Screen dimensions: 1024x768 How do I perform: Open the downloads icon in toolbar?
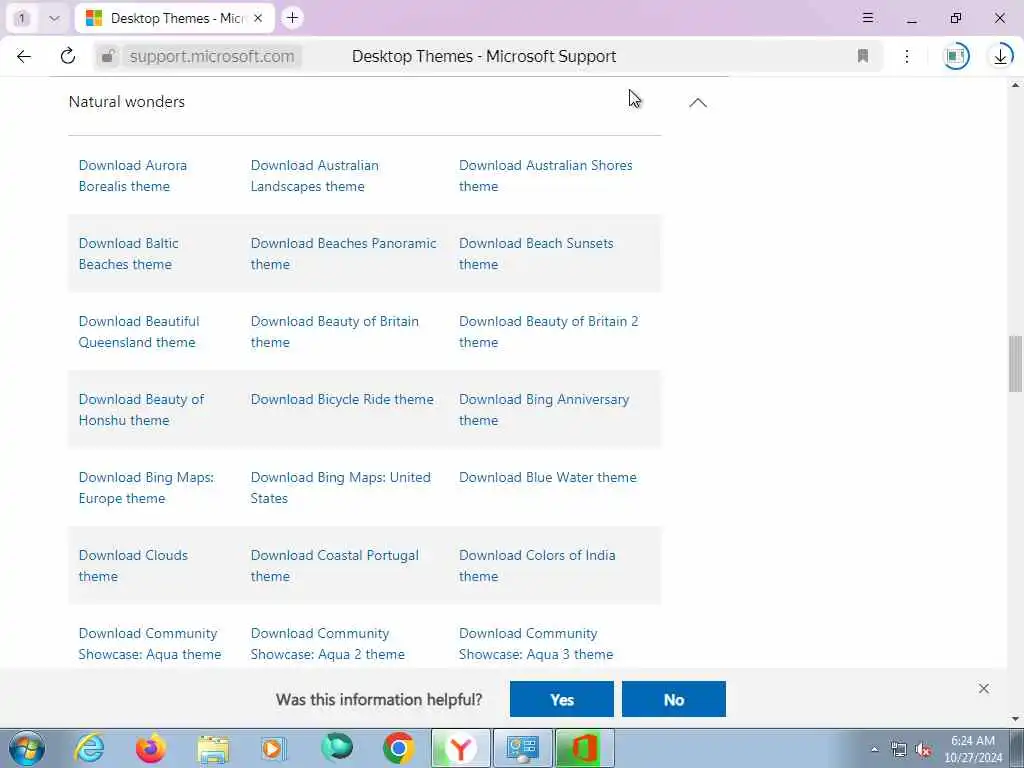(1000, 56)
